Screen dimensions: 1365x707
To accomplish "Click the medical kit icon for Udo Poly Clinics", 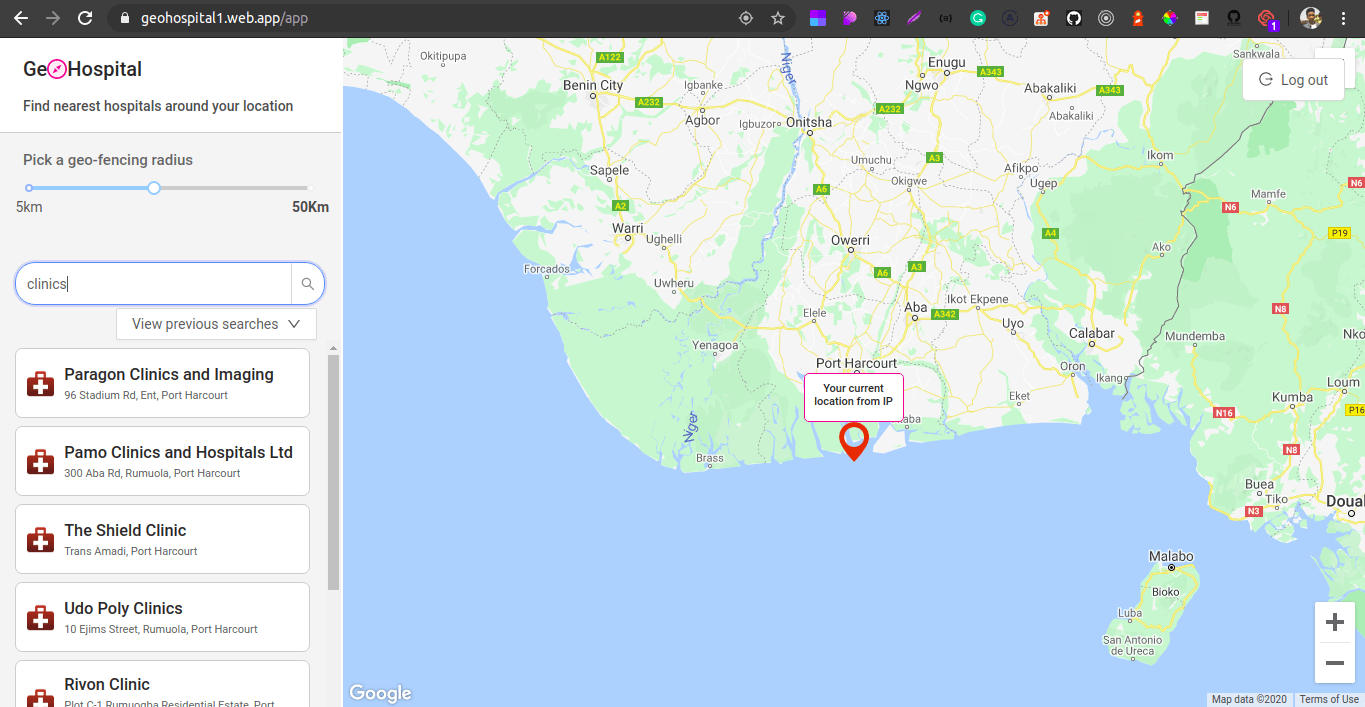I will 41,618.
